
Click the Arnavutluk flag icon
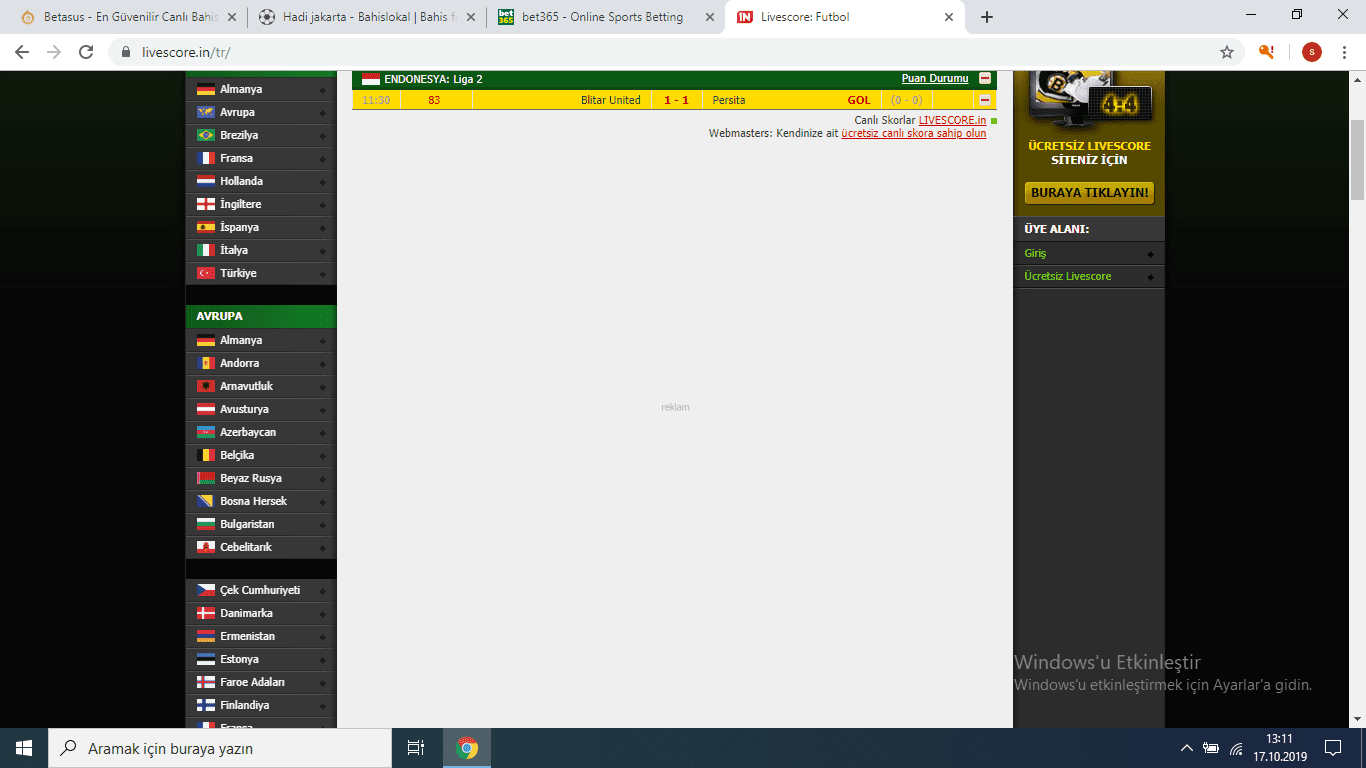(x=206, y=386)
